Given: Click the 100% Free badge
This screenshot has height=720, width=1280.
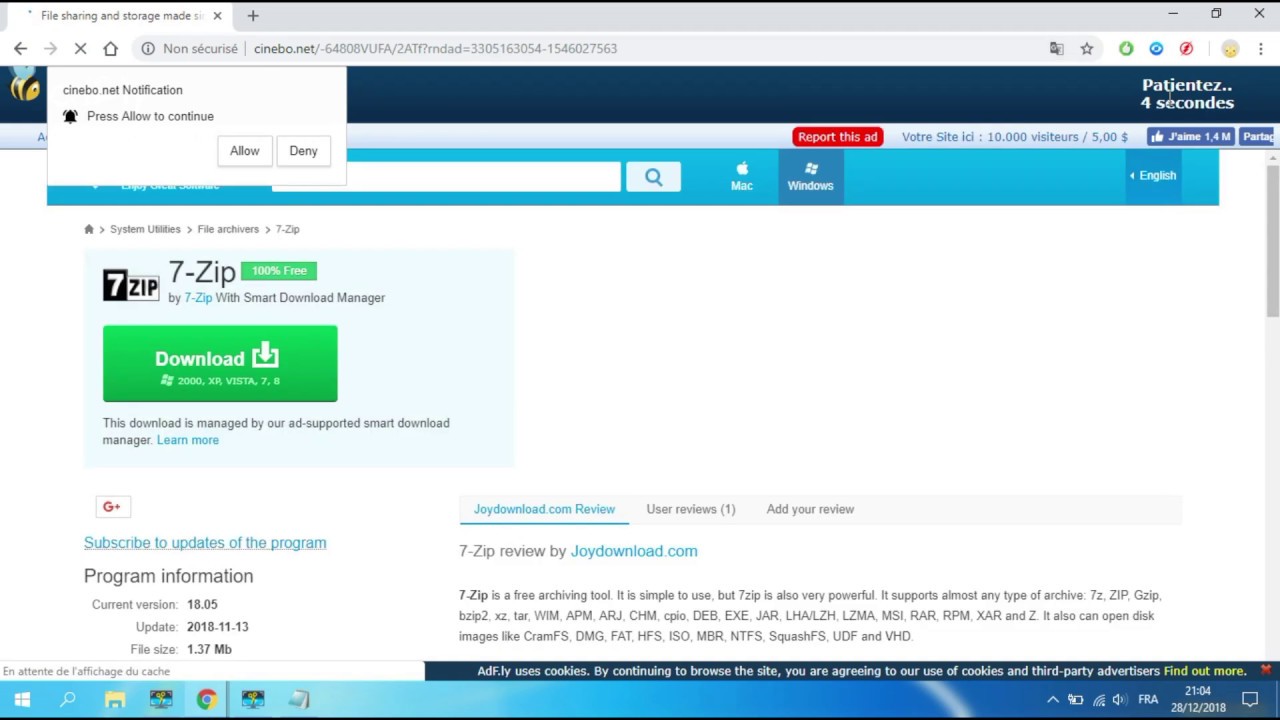Looking at the screenshot, I should point(279,271).
